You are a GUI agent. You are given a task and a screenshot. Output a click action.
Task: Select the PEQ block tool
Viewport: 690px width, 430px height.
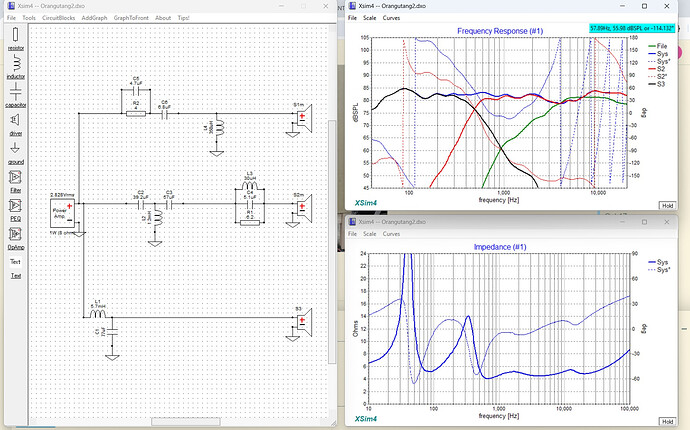click(x=15, y=209)
